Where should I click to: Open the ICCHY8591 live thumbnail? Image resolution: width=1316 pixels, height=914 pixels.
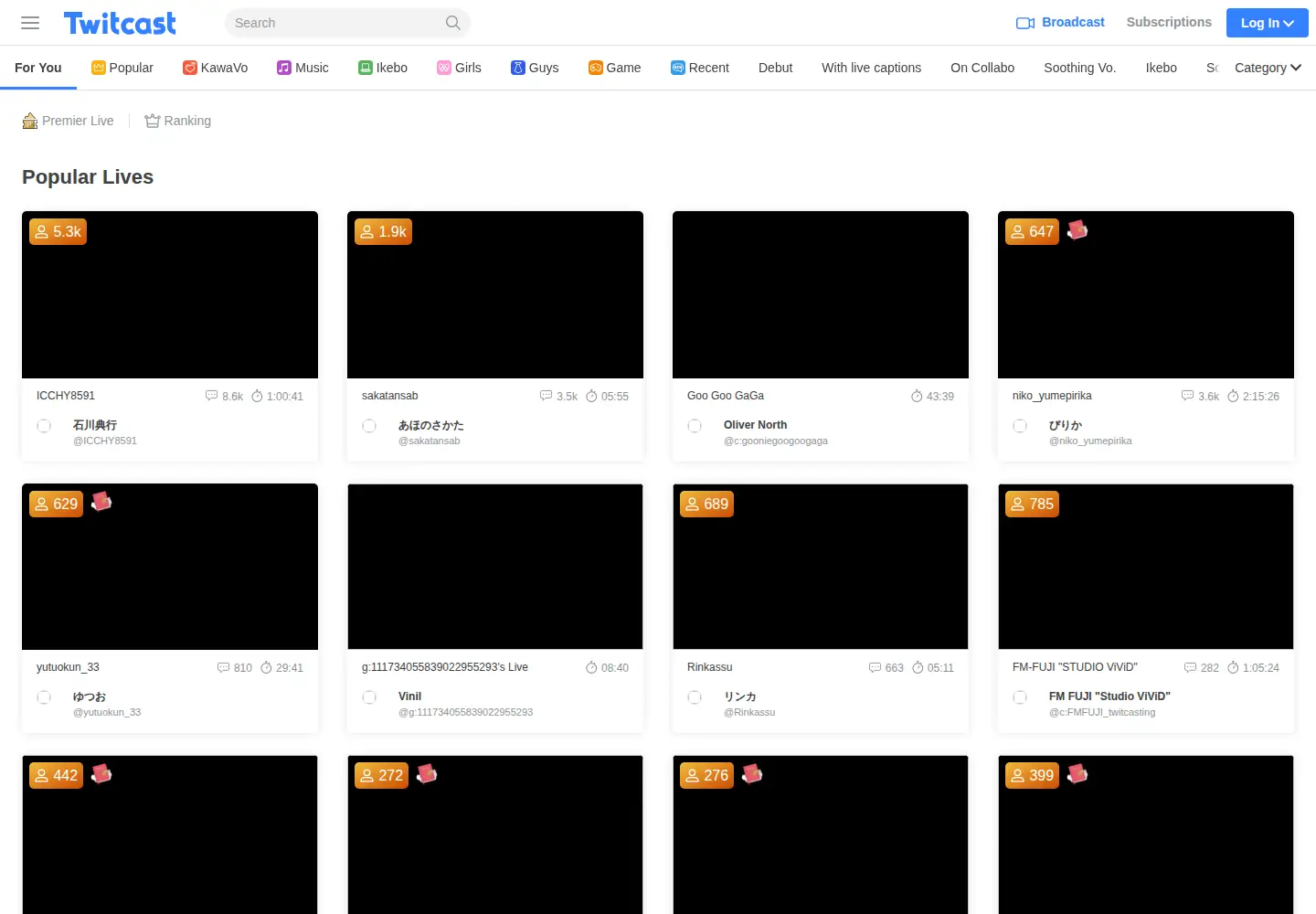point(170,294)
